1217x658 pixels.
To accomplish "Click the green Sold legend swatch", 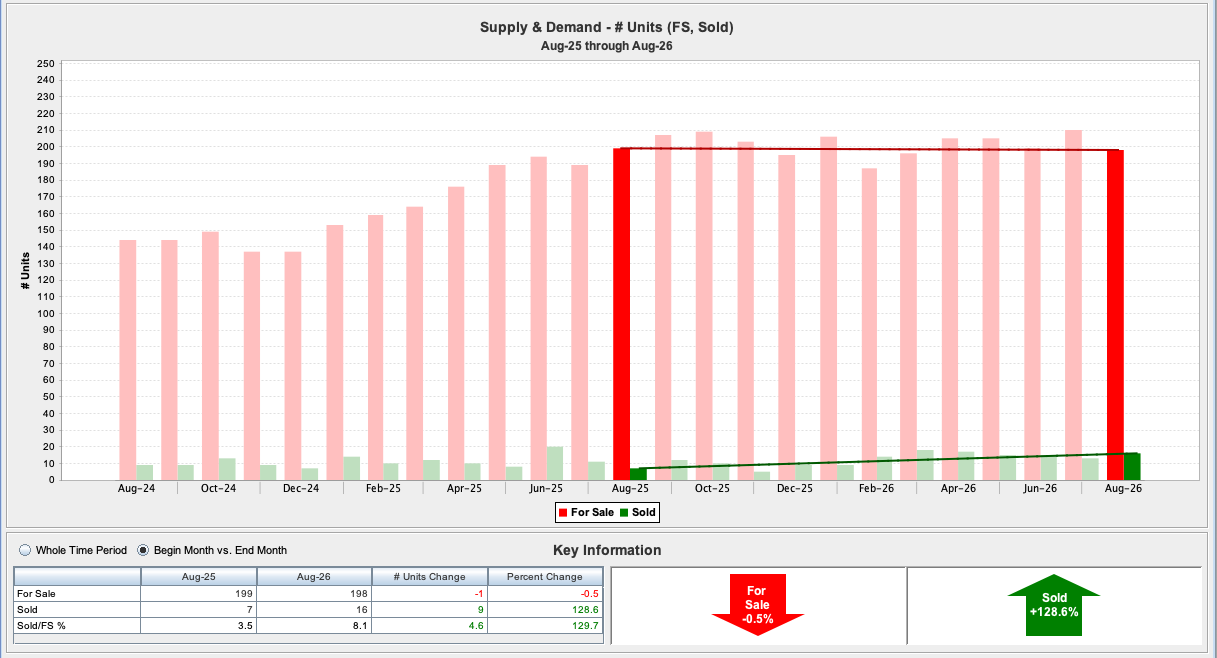I will click(623, 513).
